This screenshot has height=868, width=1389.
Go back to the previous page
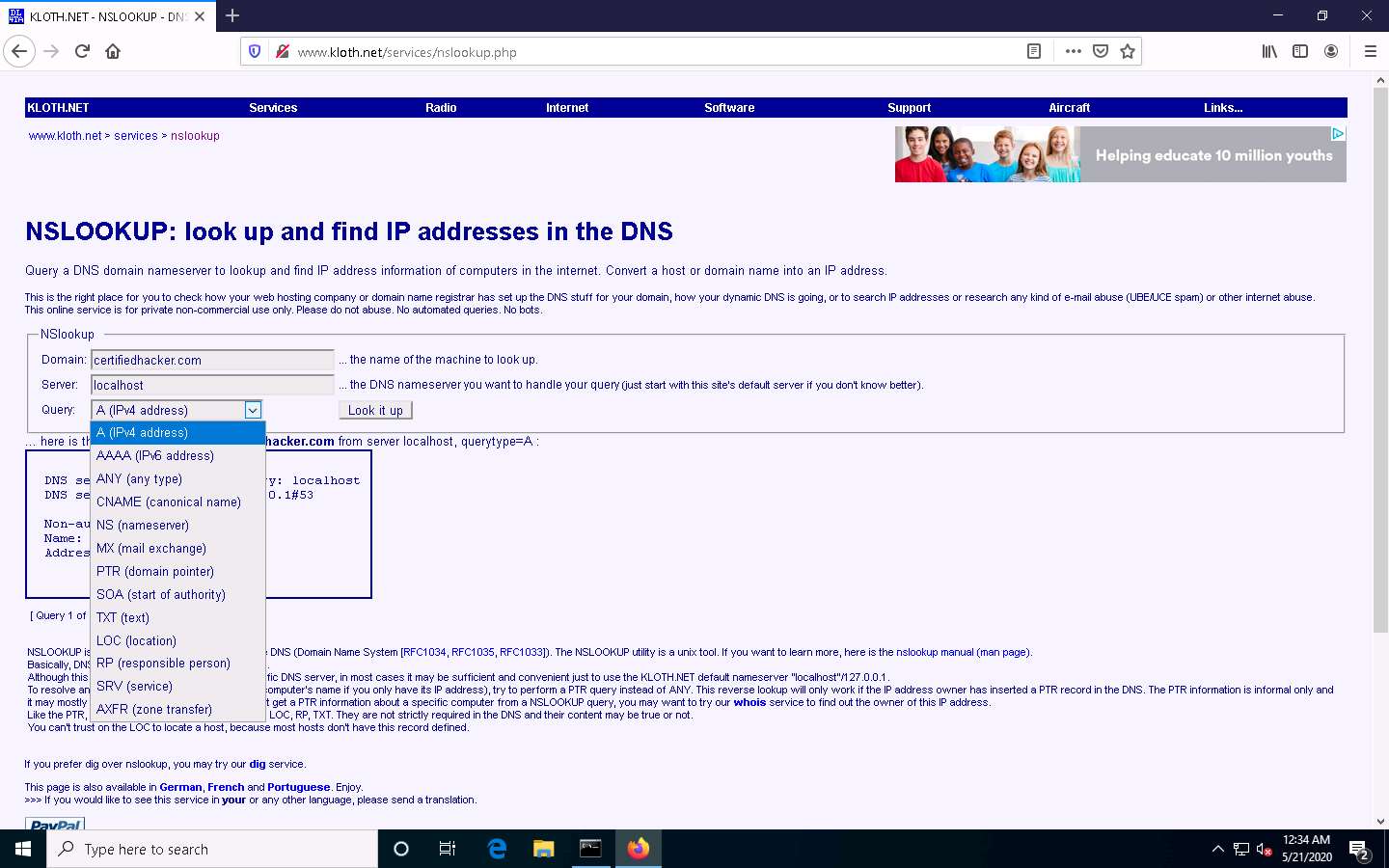click(x=19, y=51)
